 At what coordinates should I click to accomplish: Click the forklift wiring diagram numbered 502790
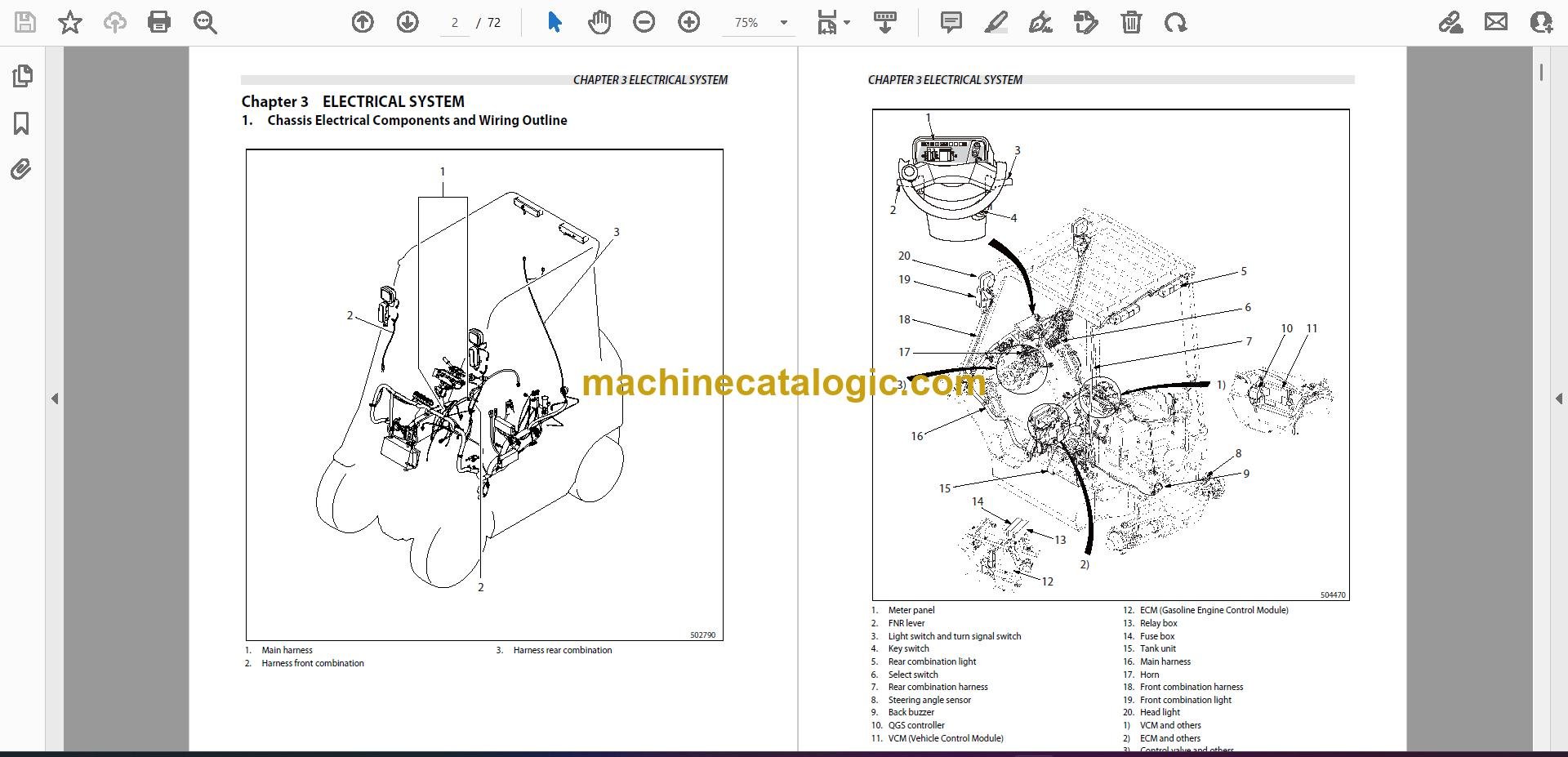pos(484,394)
